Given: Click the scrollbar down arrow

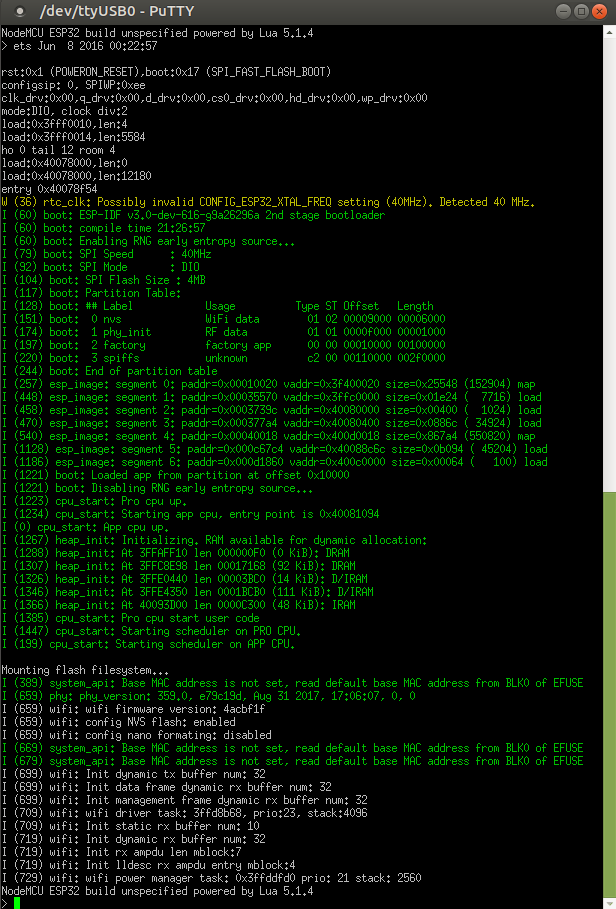Looking at the screenshot, I should coord(610,904).
